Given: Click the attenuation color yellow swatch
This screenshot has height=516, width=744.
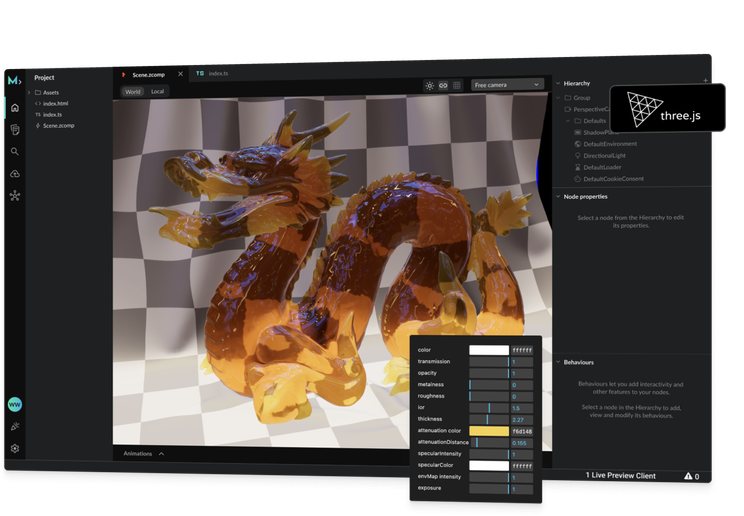Looking at the screenshot, I should point(489,431).
